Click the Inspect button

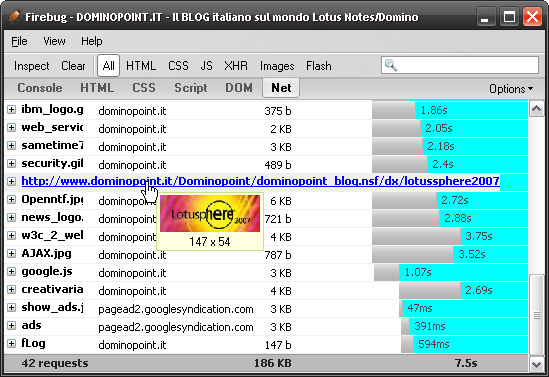32,66
